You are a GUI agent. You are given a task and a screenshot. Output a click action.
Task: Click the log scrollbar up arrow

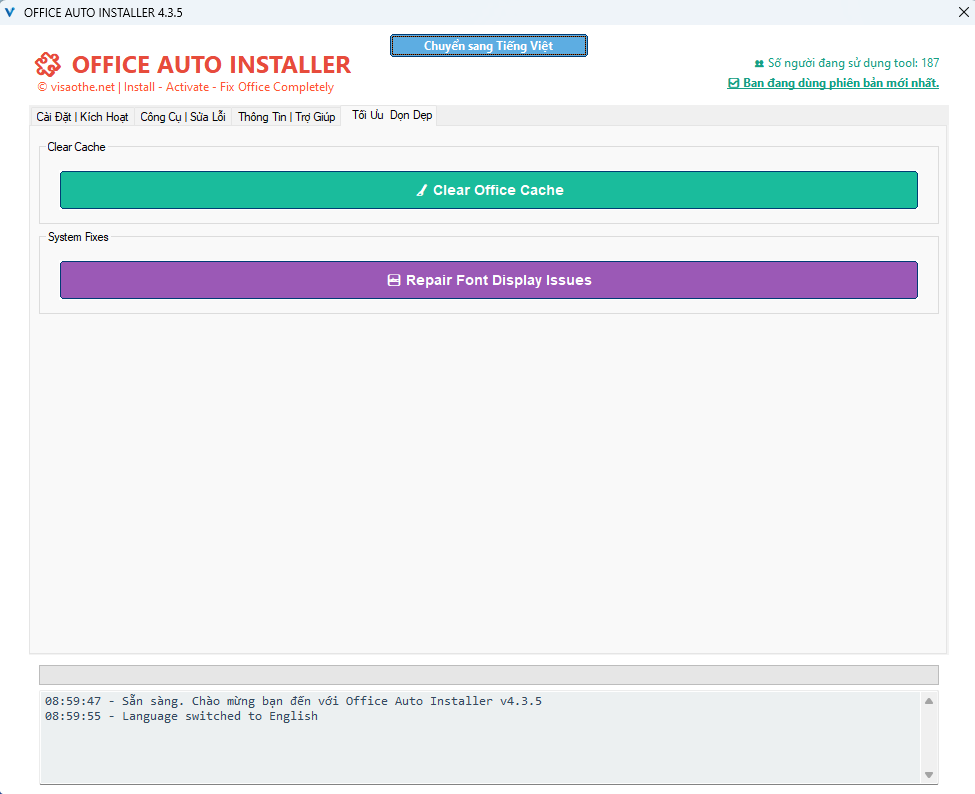click(929, 701)
